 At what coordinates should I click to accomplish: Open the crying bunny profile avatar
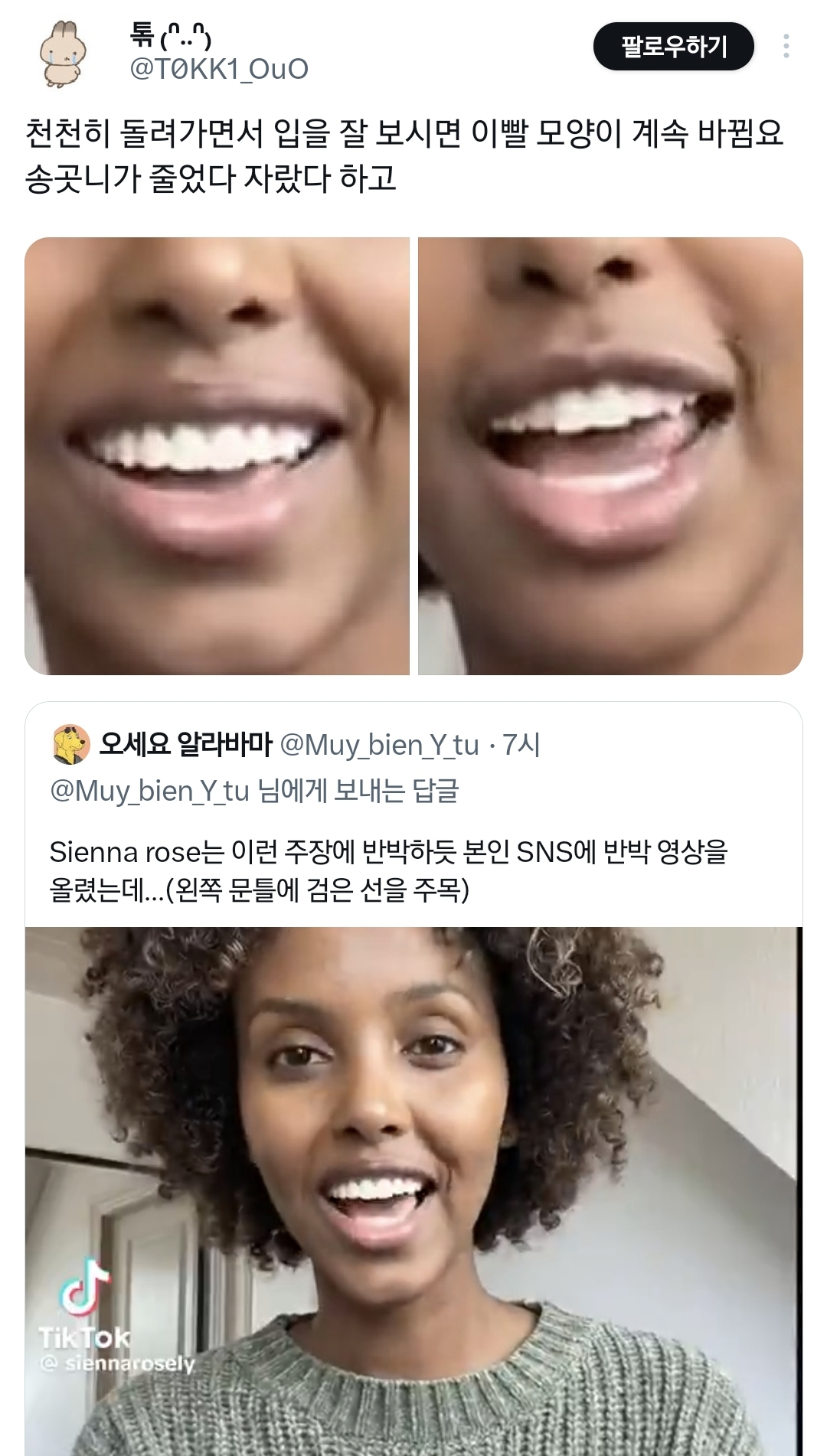point(64,53)
